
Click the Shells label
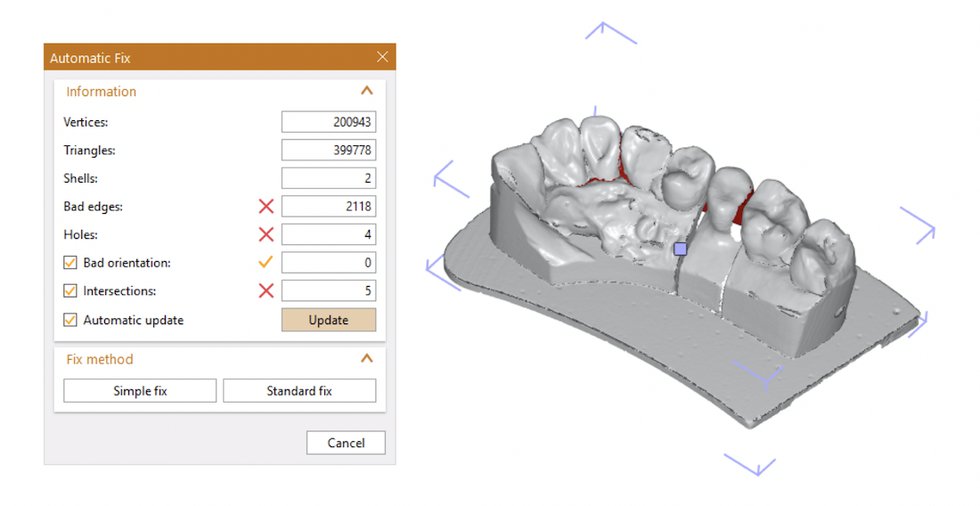click(x=81, y=178)
